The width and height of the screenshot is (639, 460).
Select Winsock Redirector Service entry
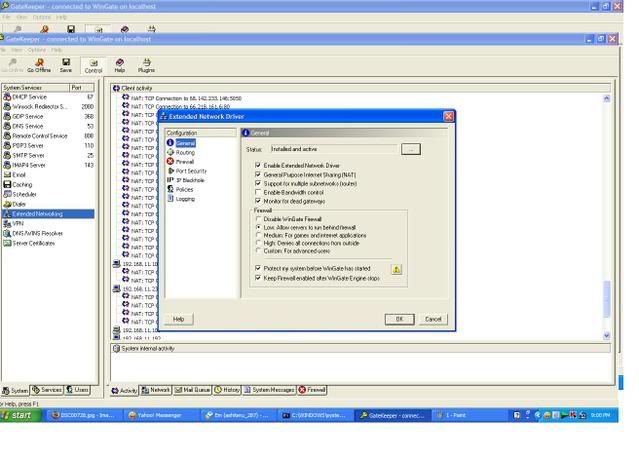point(48,107)
